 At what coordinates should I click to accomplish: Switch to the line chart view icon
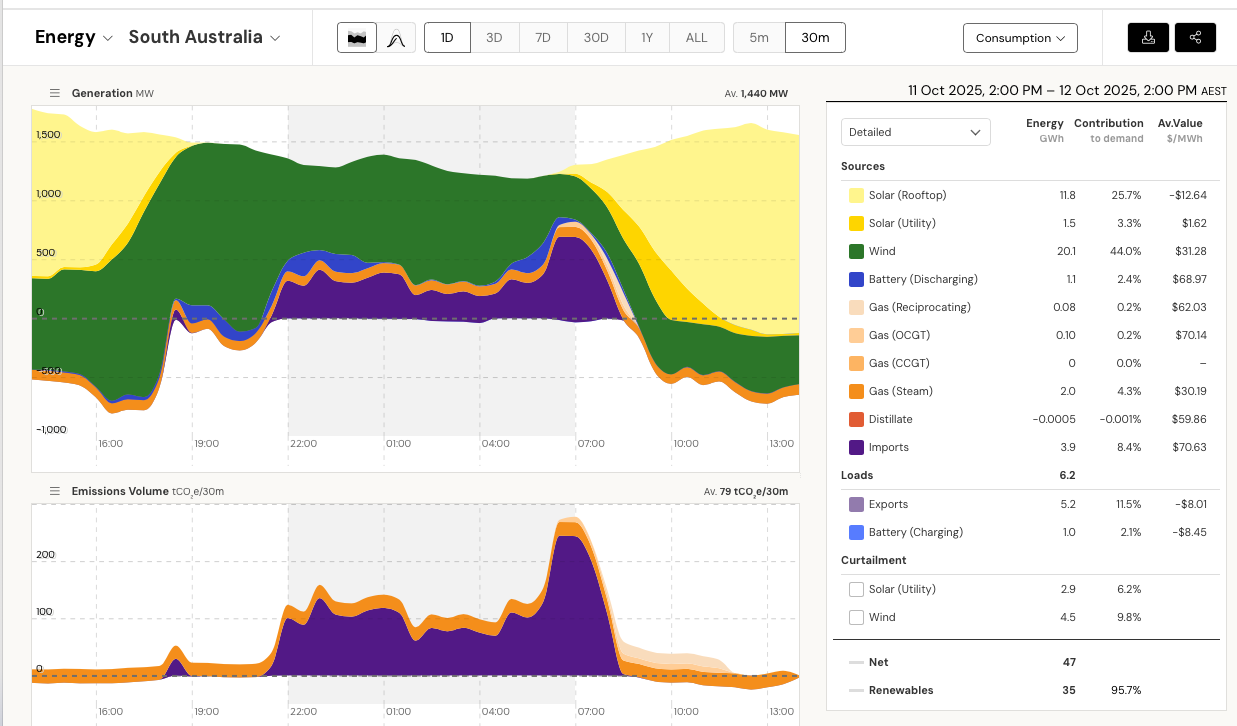click(395, 38)
